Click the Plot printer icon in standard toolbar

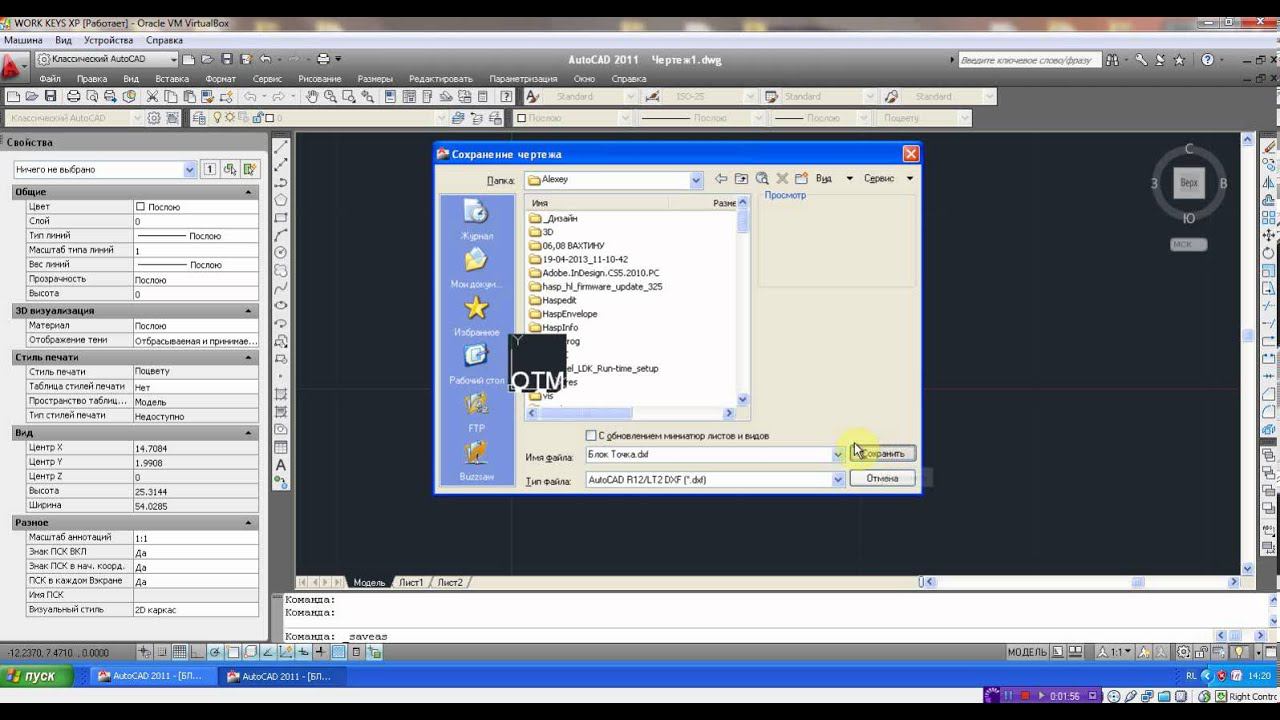(x=73, y=97)
